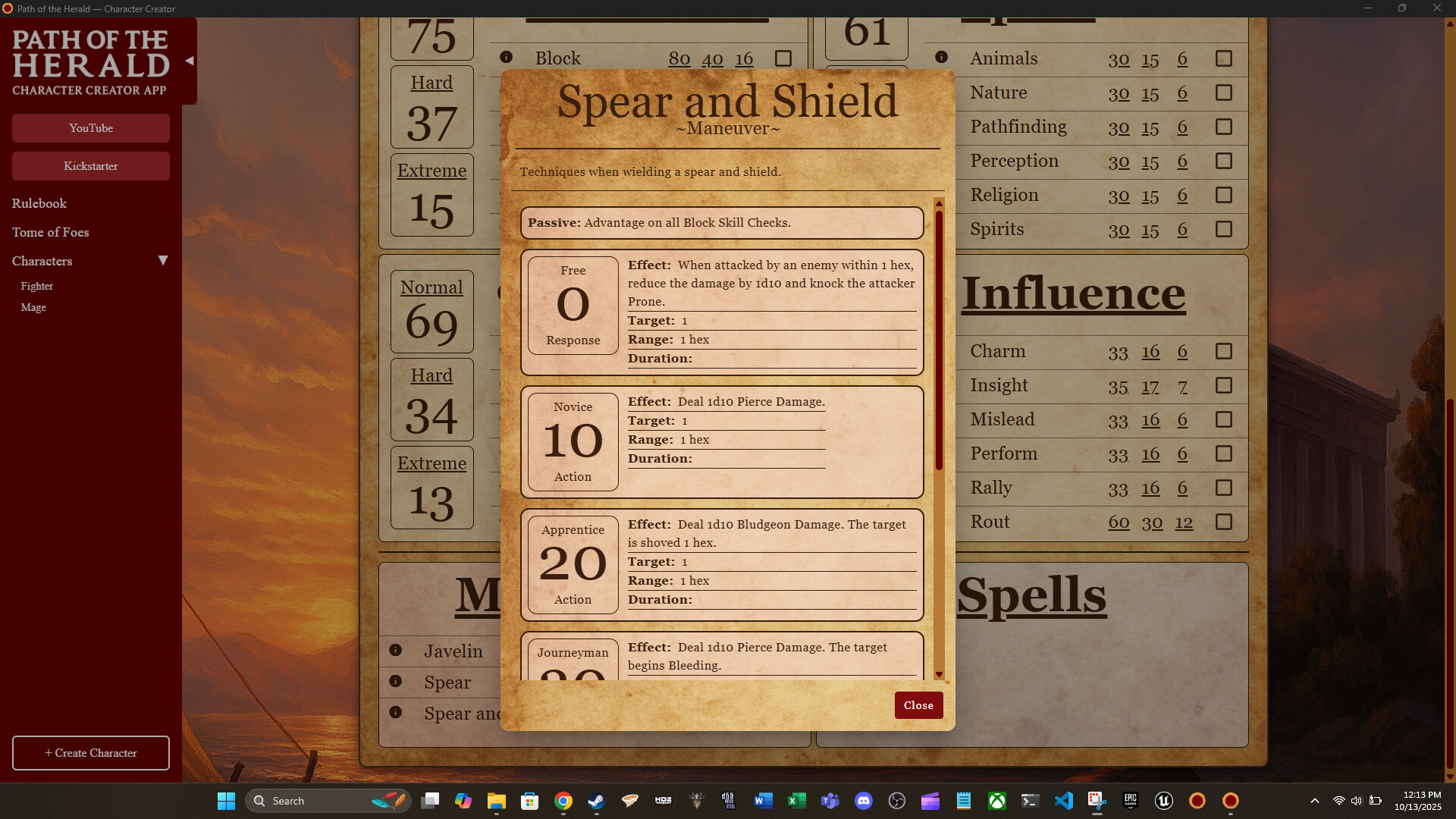Enable the Rout checkbox under Influence
This screenshot has height=819, width=1456.
coord(1223,522)
